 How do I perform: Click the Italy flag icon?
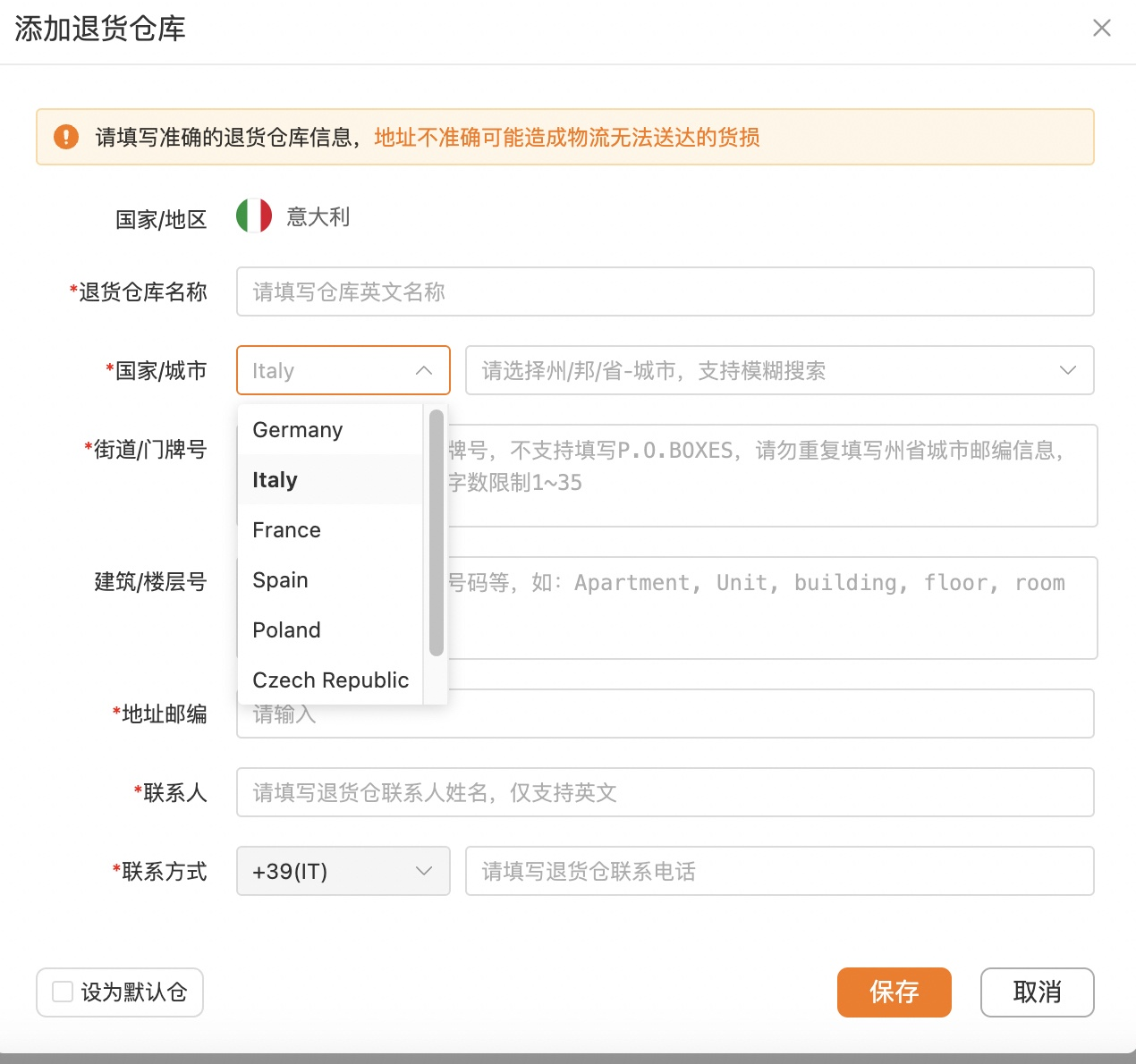click(x=254, y=216)
